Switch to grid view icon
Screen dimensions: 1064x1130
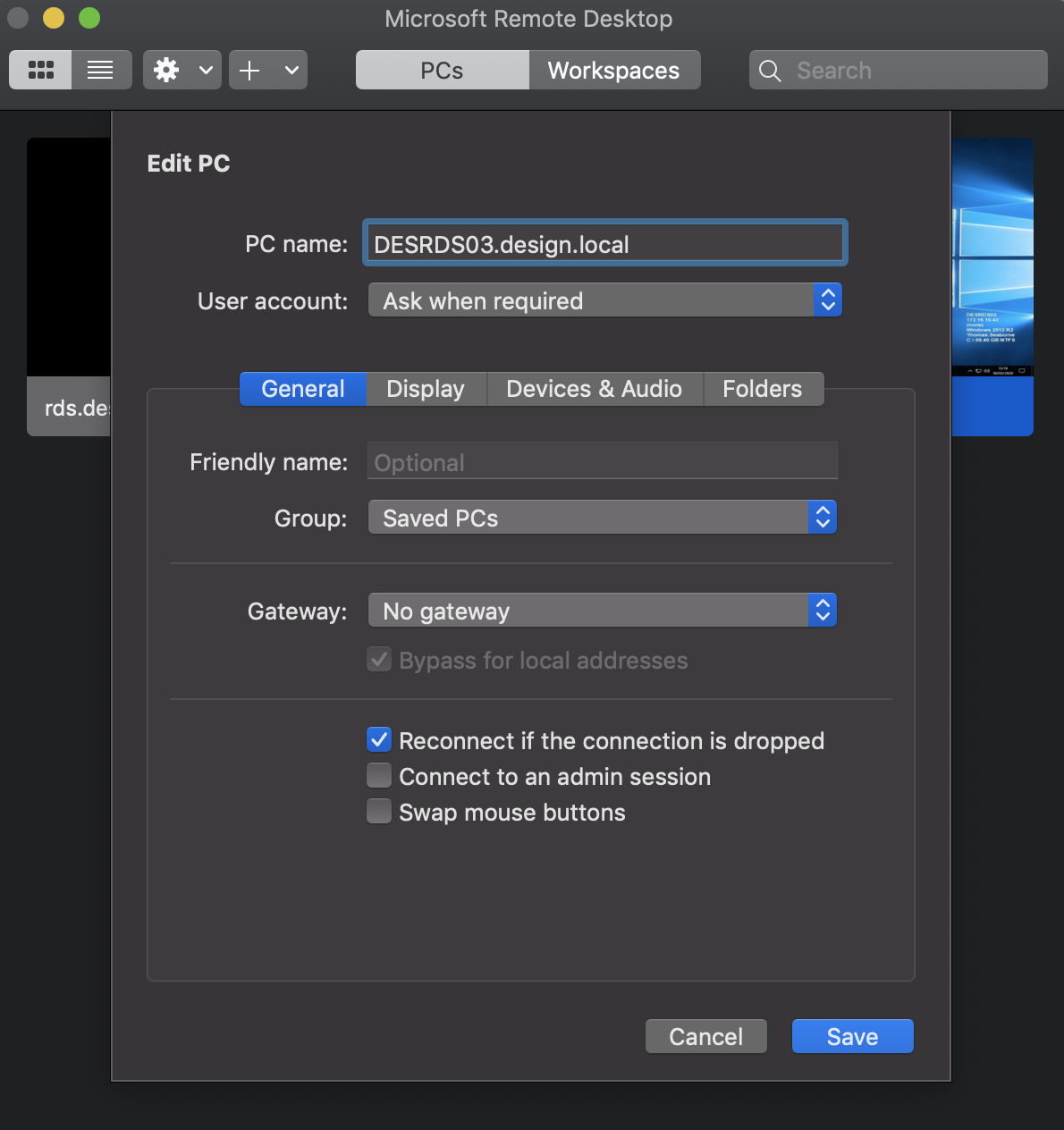tap(40, 70)
